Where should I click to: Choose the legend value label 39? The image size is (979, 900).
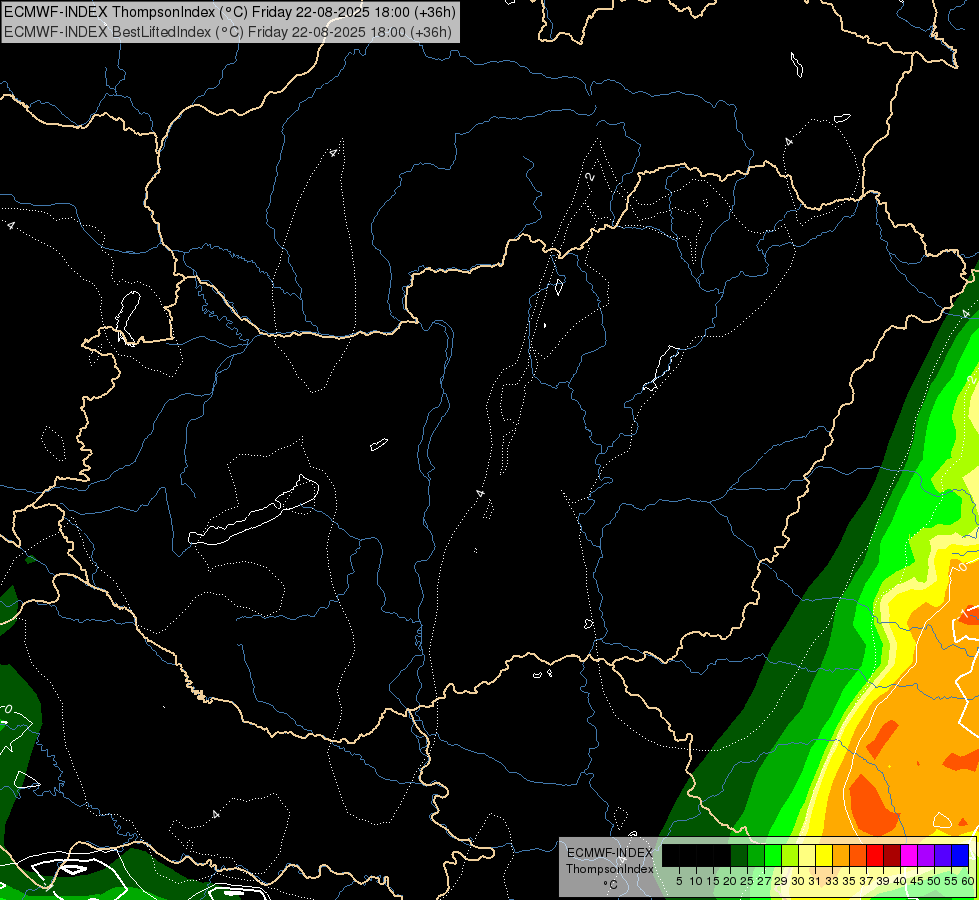(x=883, y=881)
